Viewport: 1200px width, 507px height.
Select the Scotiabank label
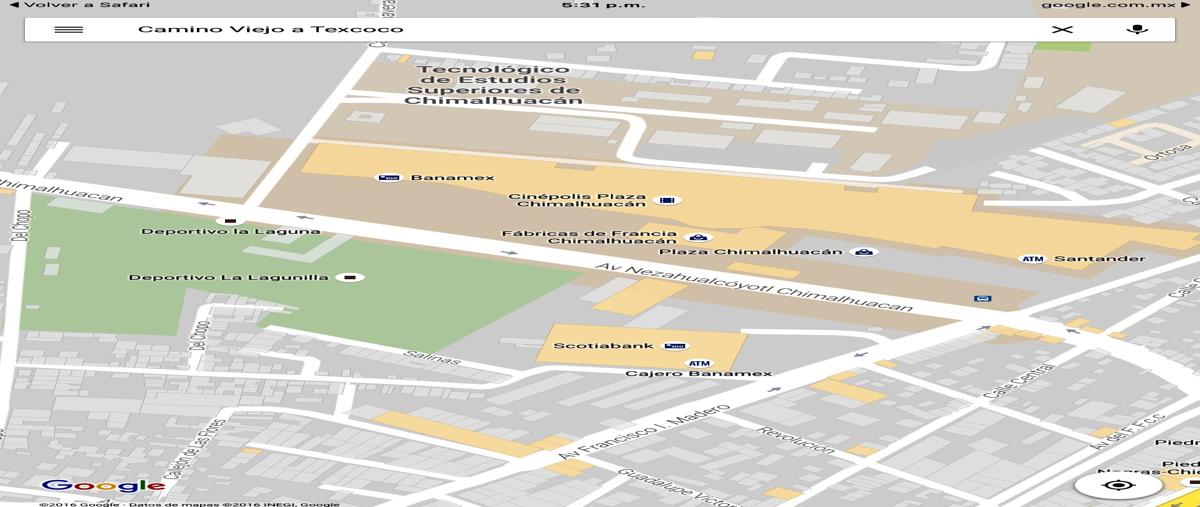point(604,346)
